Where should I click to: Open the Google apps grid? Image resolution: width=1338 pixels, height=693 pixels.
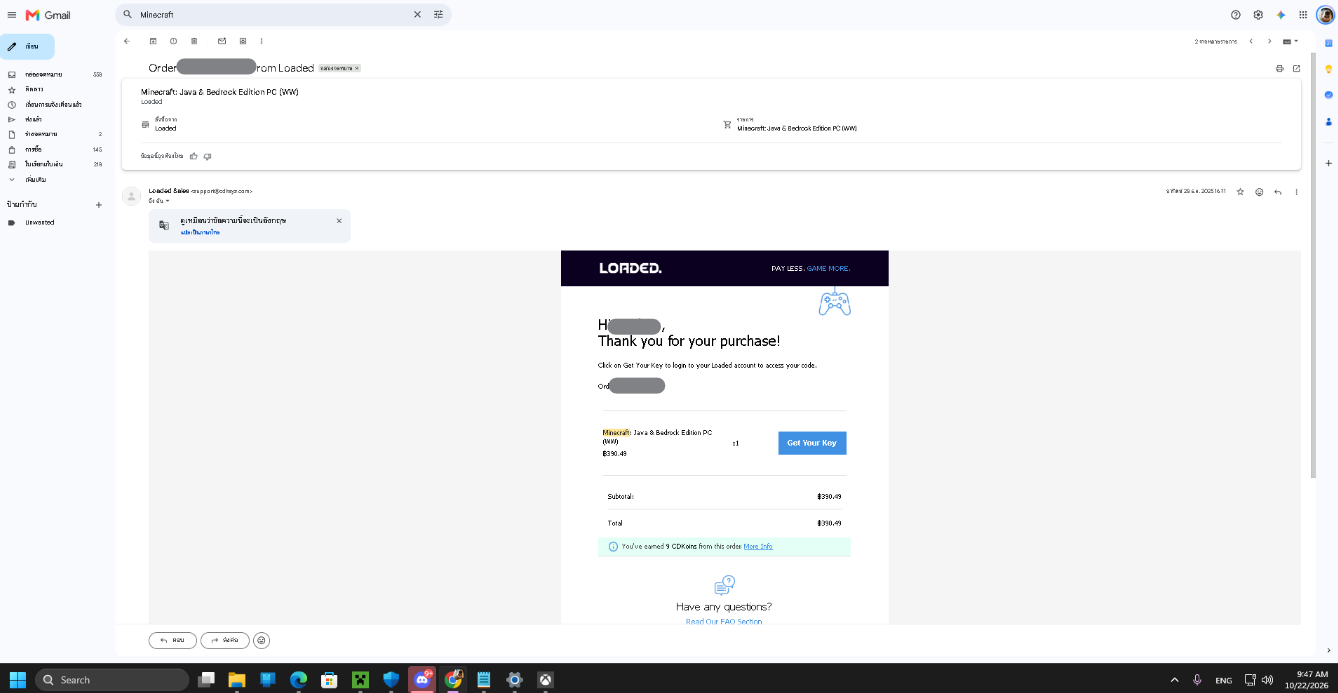(x=1303, y=15)
